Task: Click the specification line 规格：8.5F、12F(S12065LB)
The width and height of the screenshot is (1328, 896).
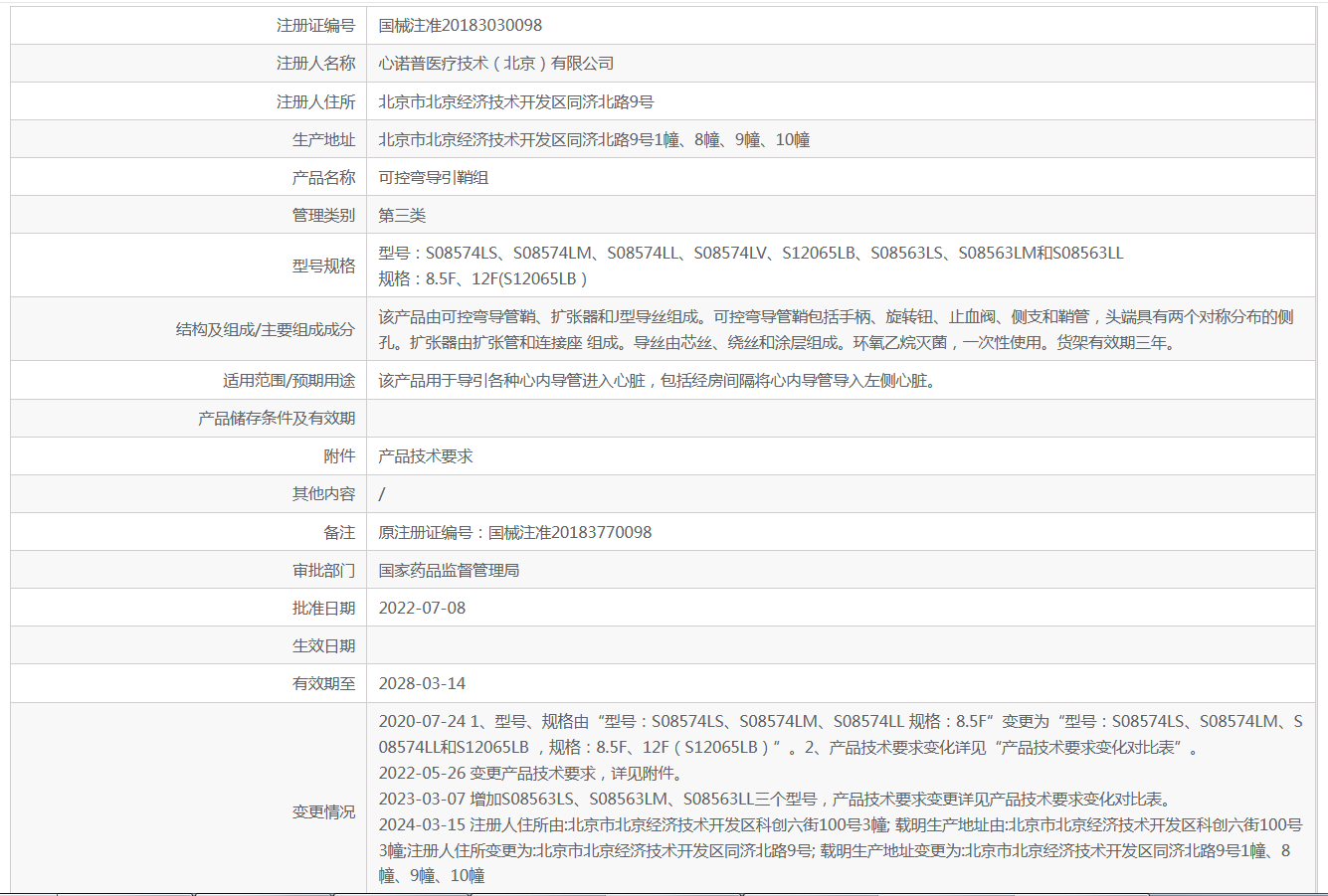Action: click(482, 278)
